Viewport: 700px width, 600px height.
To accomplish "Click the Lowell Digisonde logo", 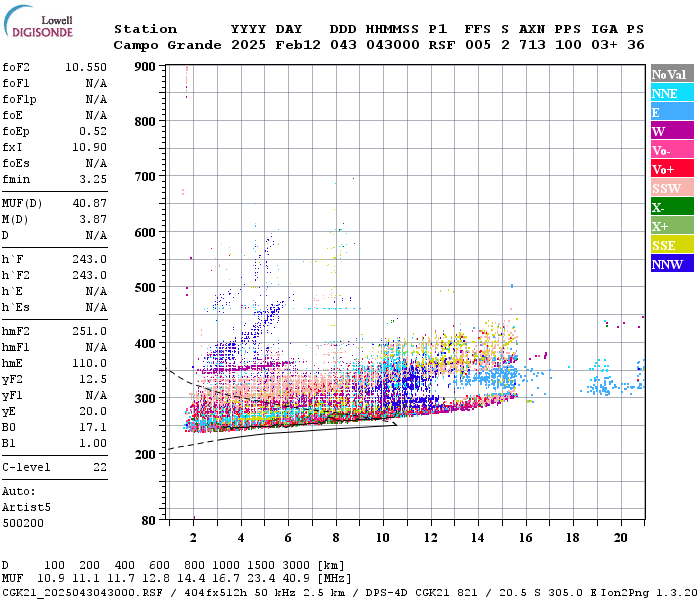I will pos(38,21).
